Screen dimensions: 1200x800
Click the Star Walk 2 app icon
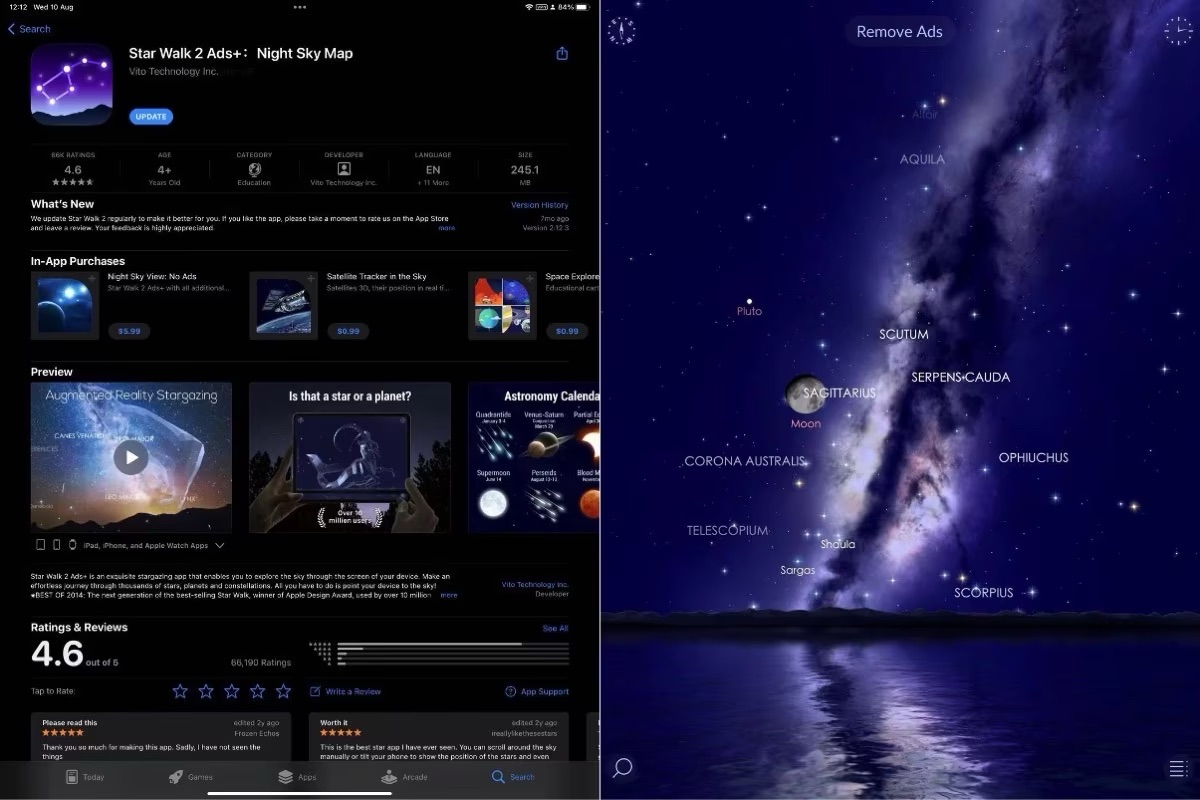(71, 84)
